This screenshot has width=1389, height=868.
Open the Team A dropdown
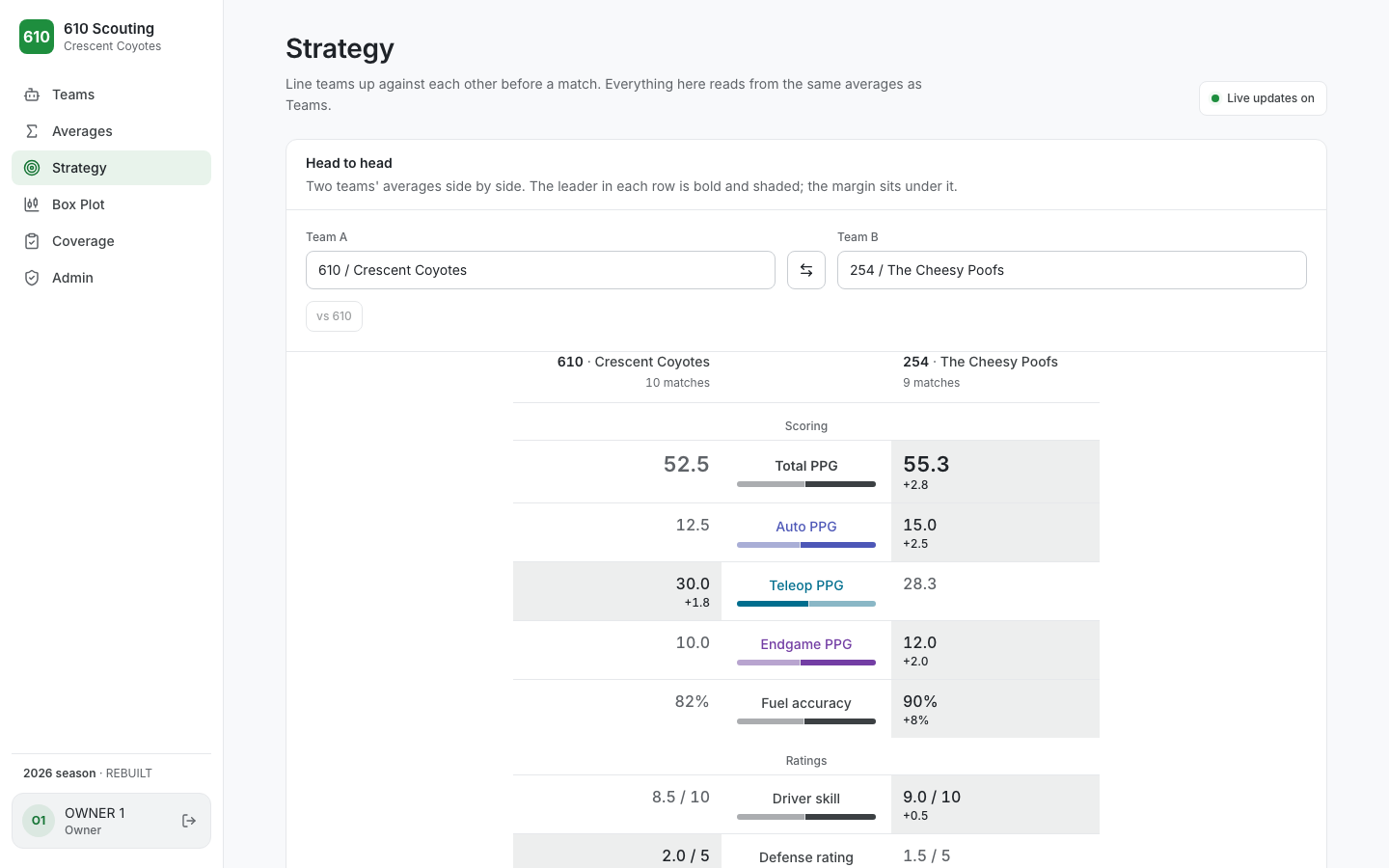click(540, 270)
